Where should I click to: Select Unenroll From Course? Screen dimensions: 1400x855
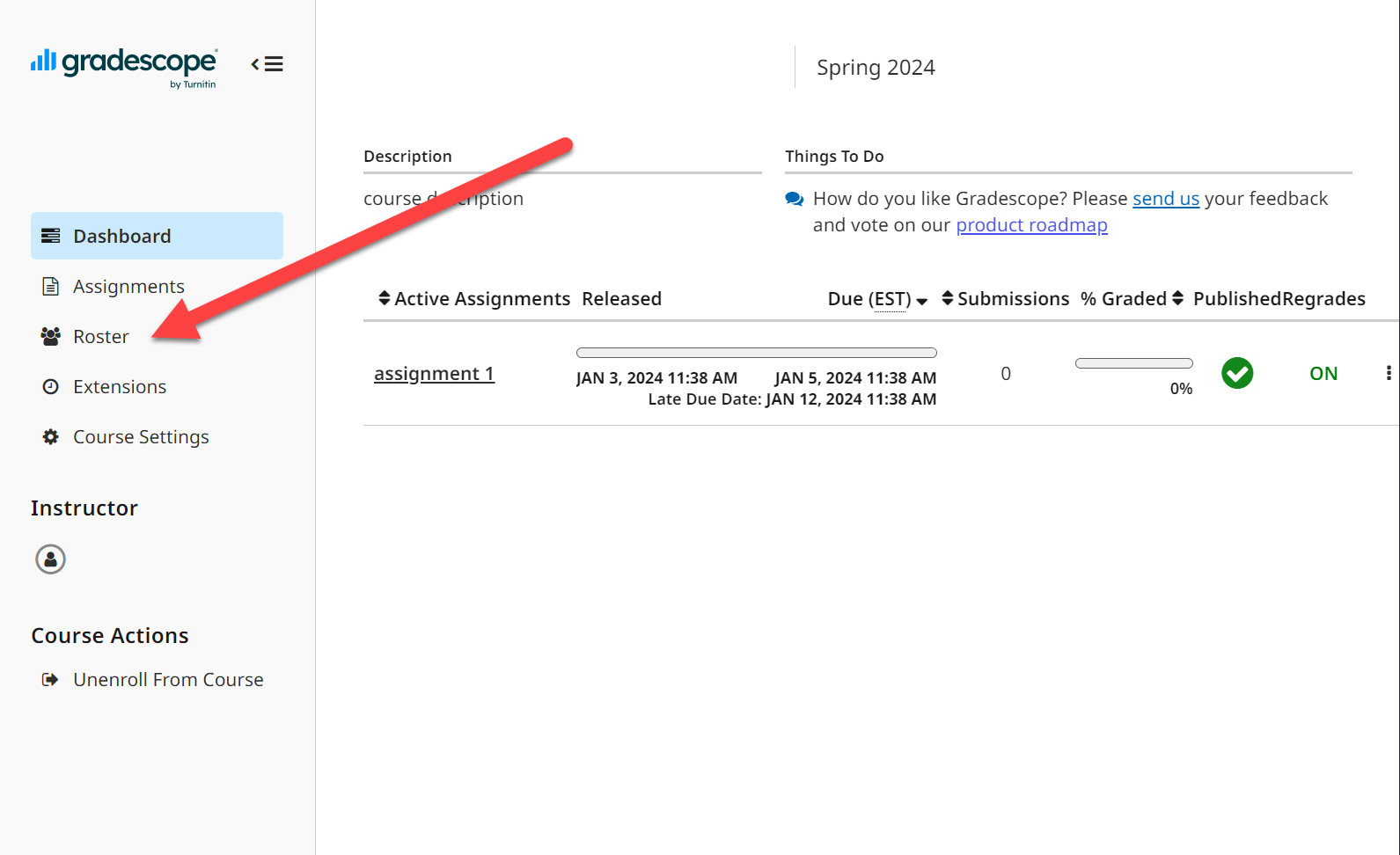(168, 679)
